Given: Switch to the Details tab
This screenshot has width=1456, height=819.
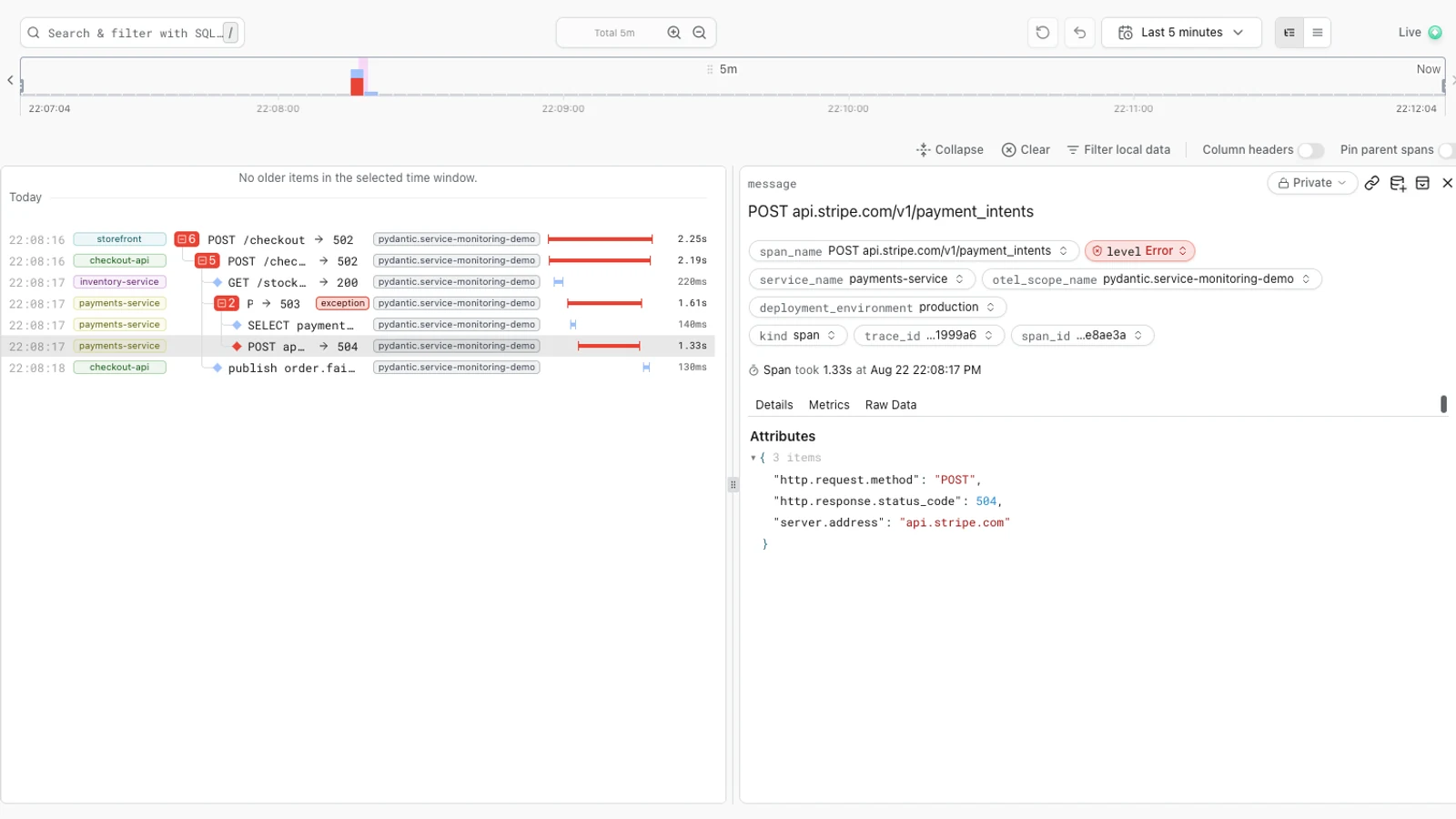Looking at the screenshot, I should tap(774, 405).
